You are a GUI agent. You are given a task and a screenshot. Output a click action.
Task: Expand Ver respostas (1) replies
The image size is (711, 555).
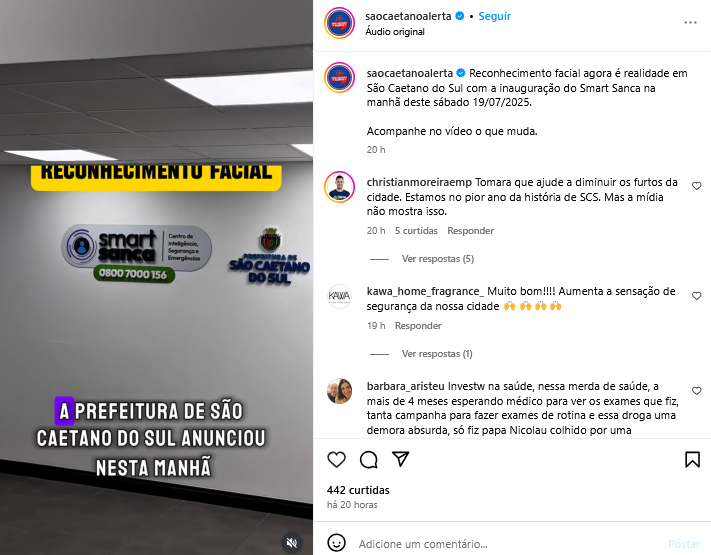(437, 354)
